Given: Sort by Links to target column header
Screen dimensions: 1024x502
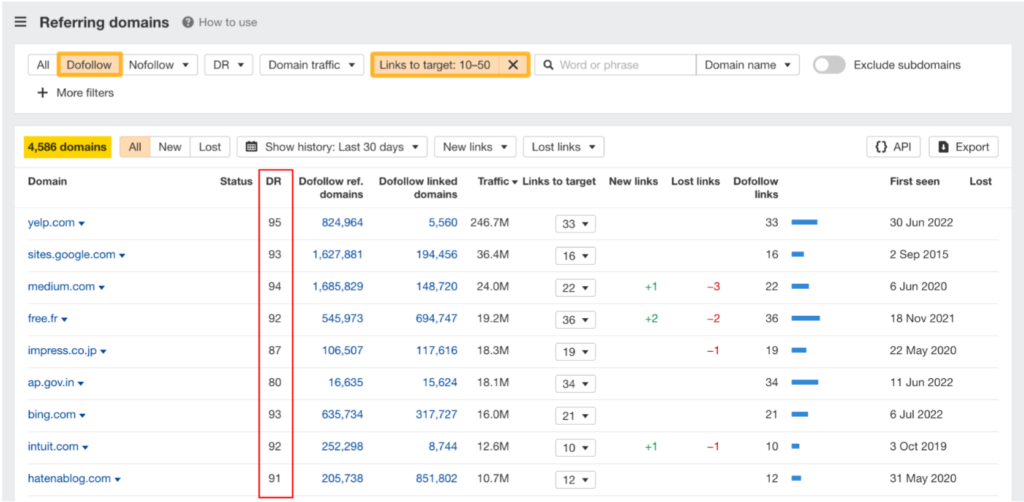Looking at the screenshot, I should click(559, 181).
